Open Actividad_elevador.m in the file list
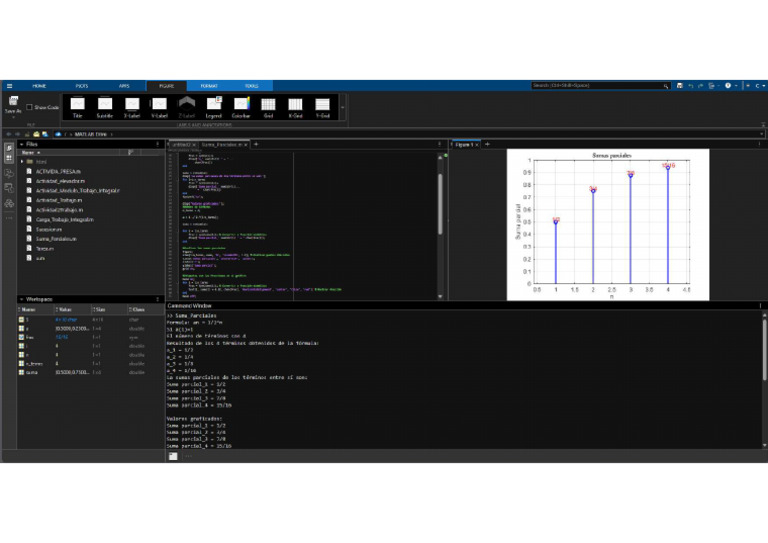Image resolution: width=768 pixels, height=543 pixels. (58, 181)
